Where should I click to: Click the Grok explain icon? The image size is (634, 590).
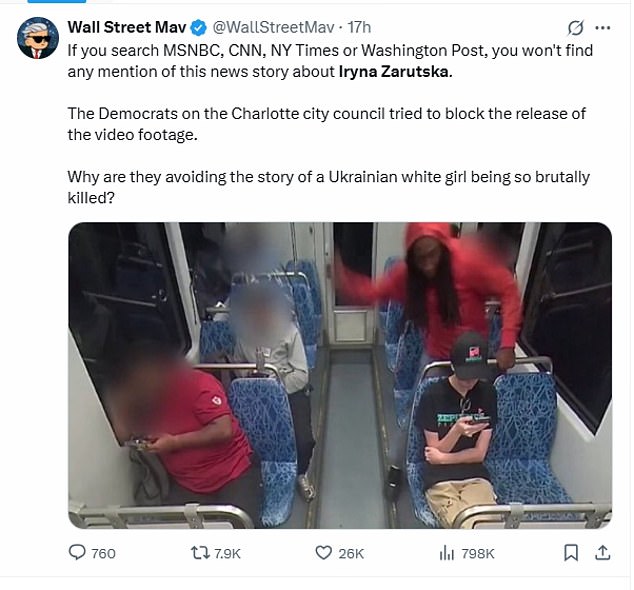coord(575,27)
